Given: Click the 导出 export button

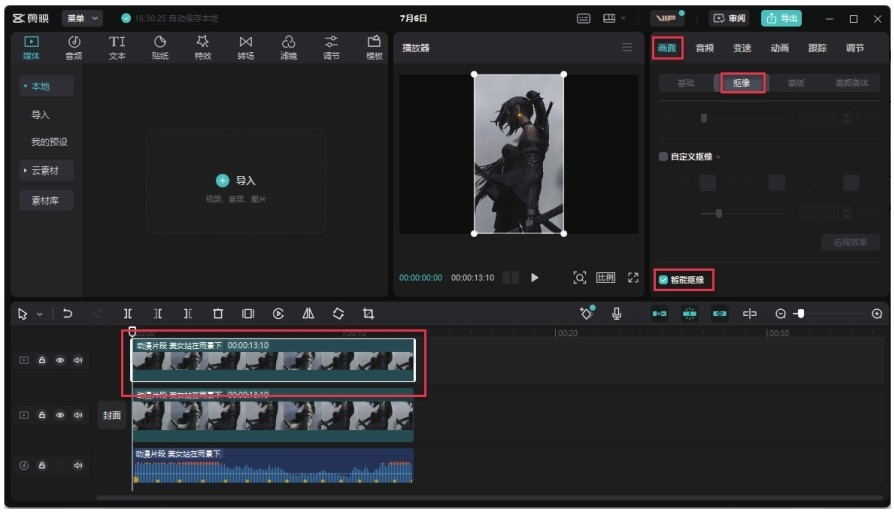Looking at the screenshot, I should (781, 18).
